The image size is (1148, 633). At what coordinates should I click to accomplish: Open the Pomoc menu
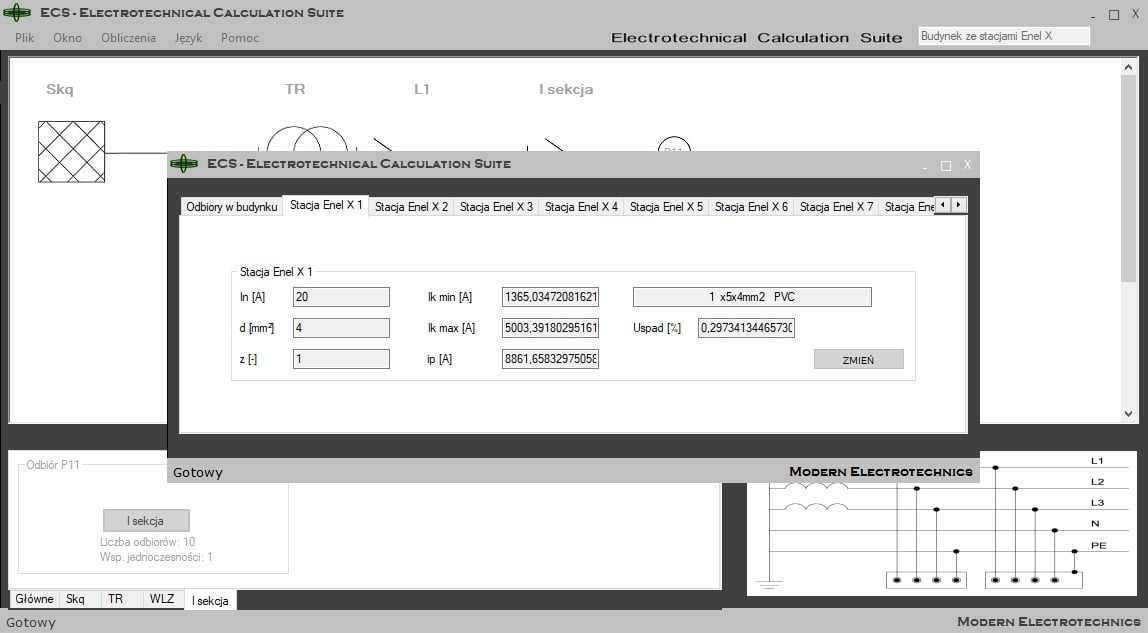coord(240,38)
